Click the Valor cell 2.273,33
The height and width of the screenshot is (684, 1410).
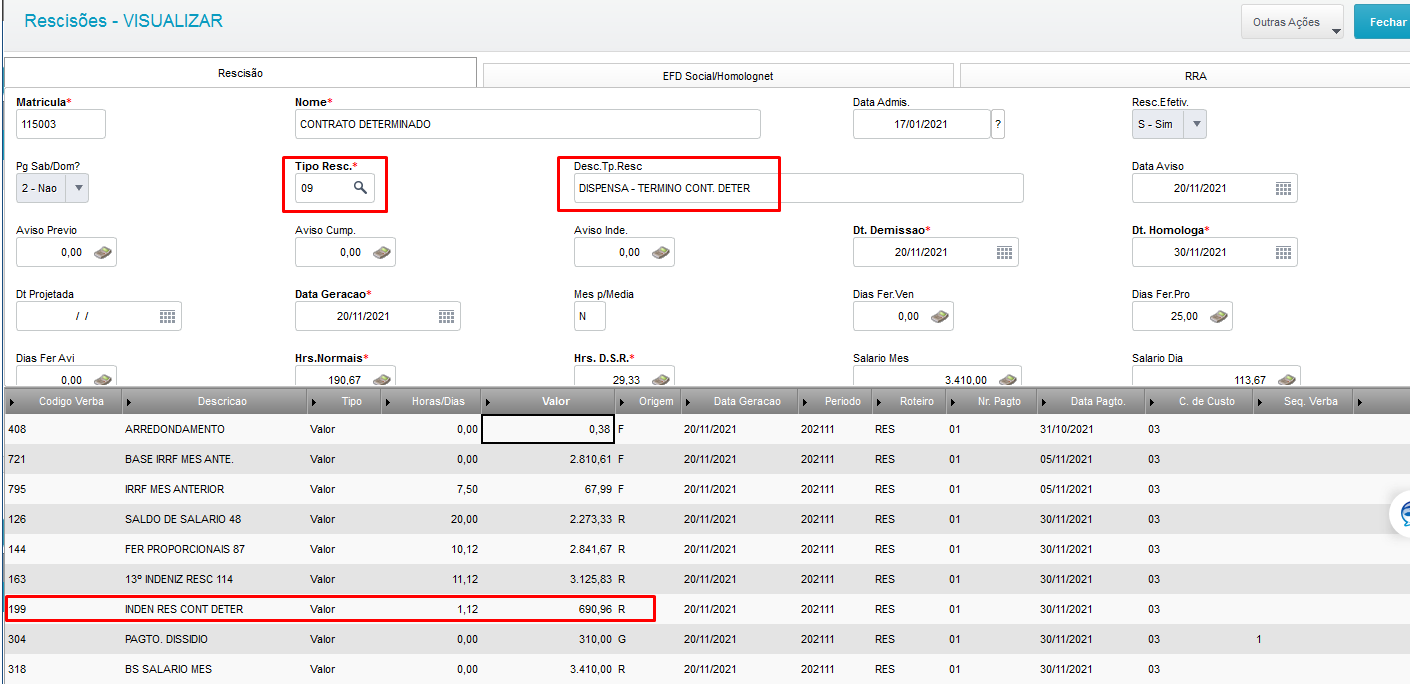click(x=548, y=519)
